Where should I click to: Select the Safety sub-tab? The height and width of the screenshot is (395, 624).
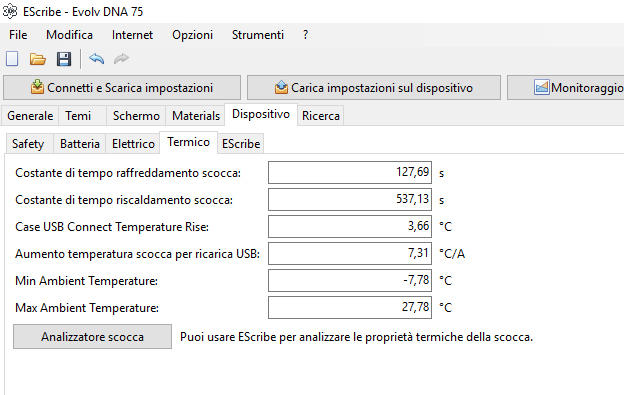coord(28,144)
